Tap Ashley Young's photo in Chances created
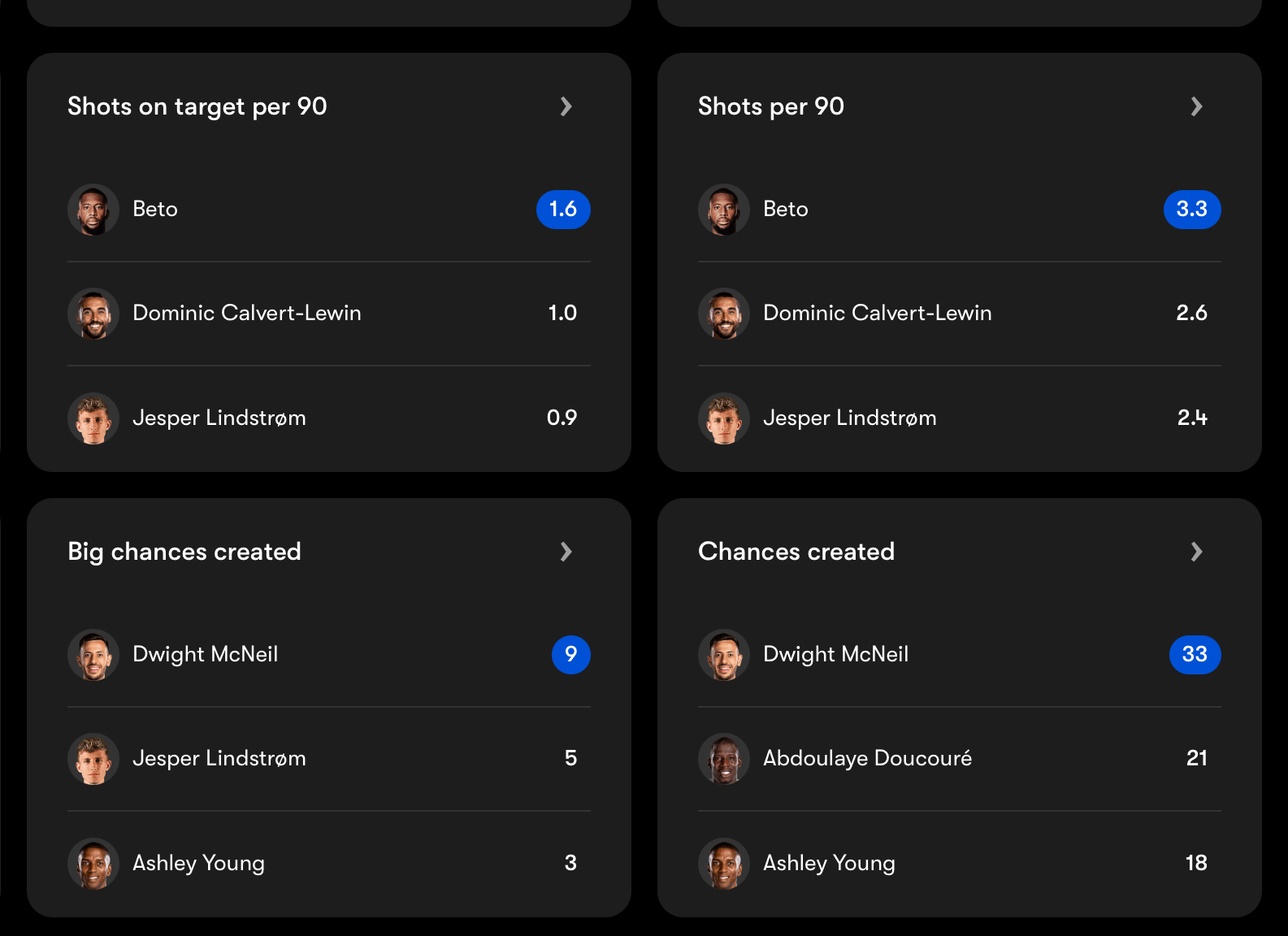 [x=724, y=864]
